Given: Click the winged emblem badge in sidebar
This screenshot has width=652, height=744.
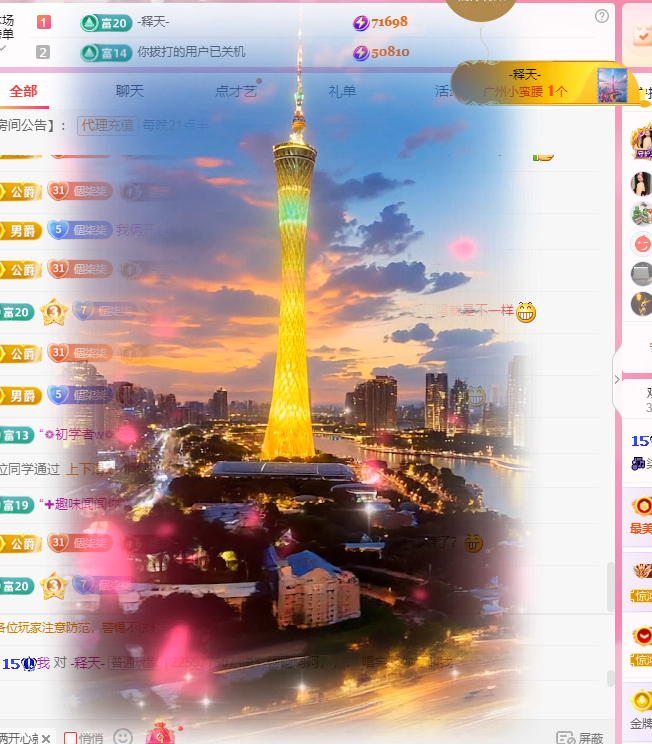Looking at the screenshot, I should (642, 571).
